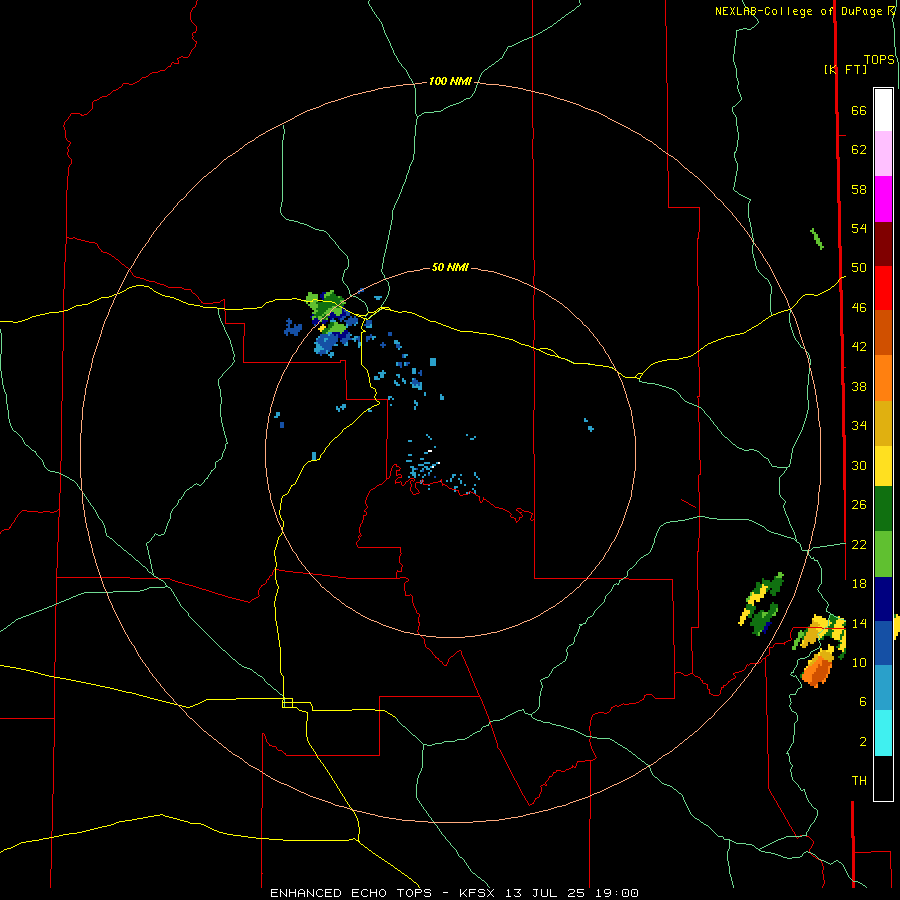Select the dark red legend swatch
The image size is (900, 900).
click(x=883, y=243)
